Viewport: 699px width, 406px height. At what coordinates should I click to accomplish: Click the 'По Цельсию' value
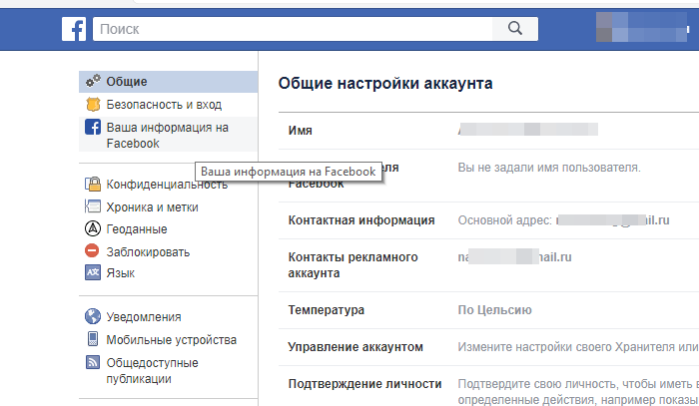[495, 310]
